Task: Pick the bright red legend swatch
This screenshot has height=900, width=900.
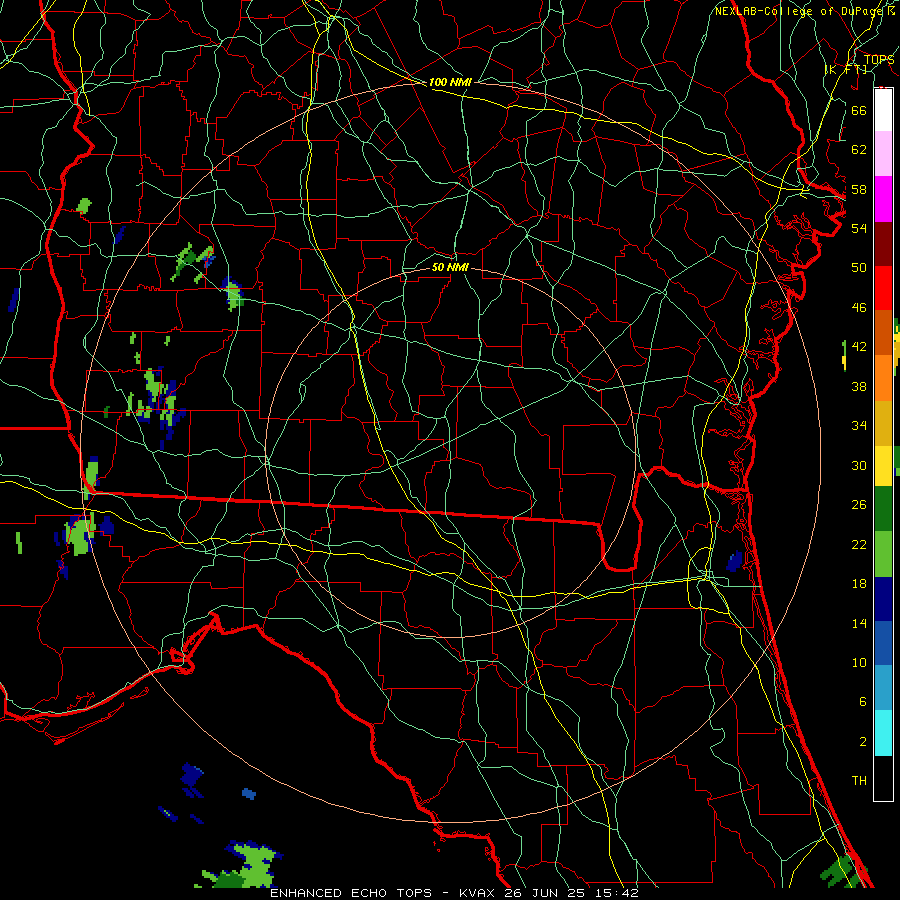Action: pyautogui.click(x=883, y=288)
